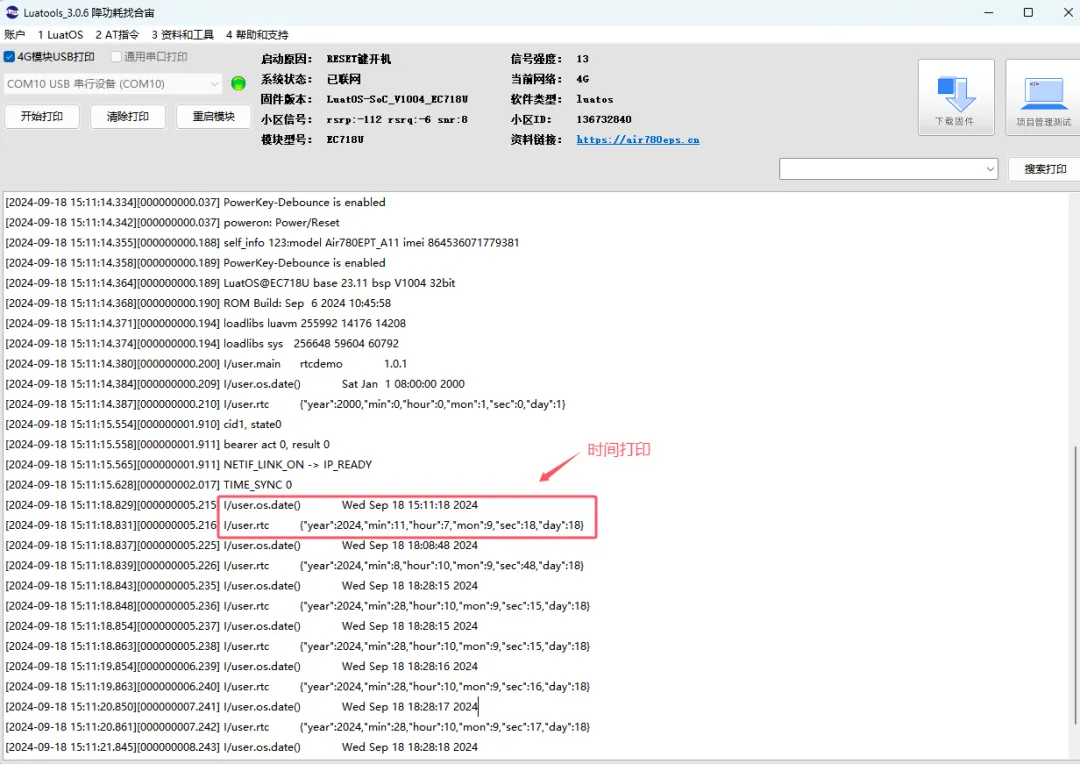Click the log panel vertical scrollbar thumb
The height and width of the screenshot is (764, 1080).
point(1074,584)
